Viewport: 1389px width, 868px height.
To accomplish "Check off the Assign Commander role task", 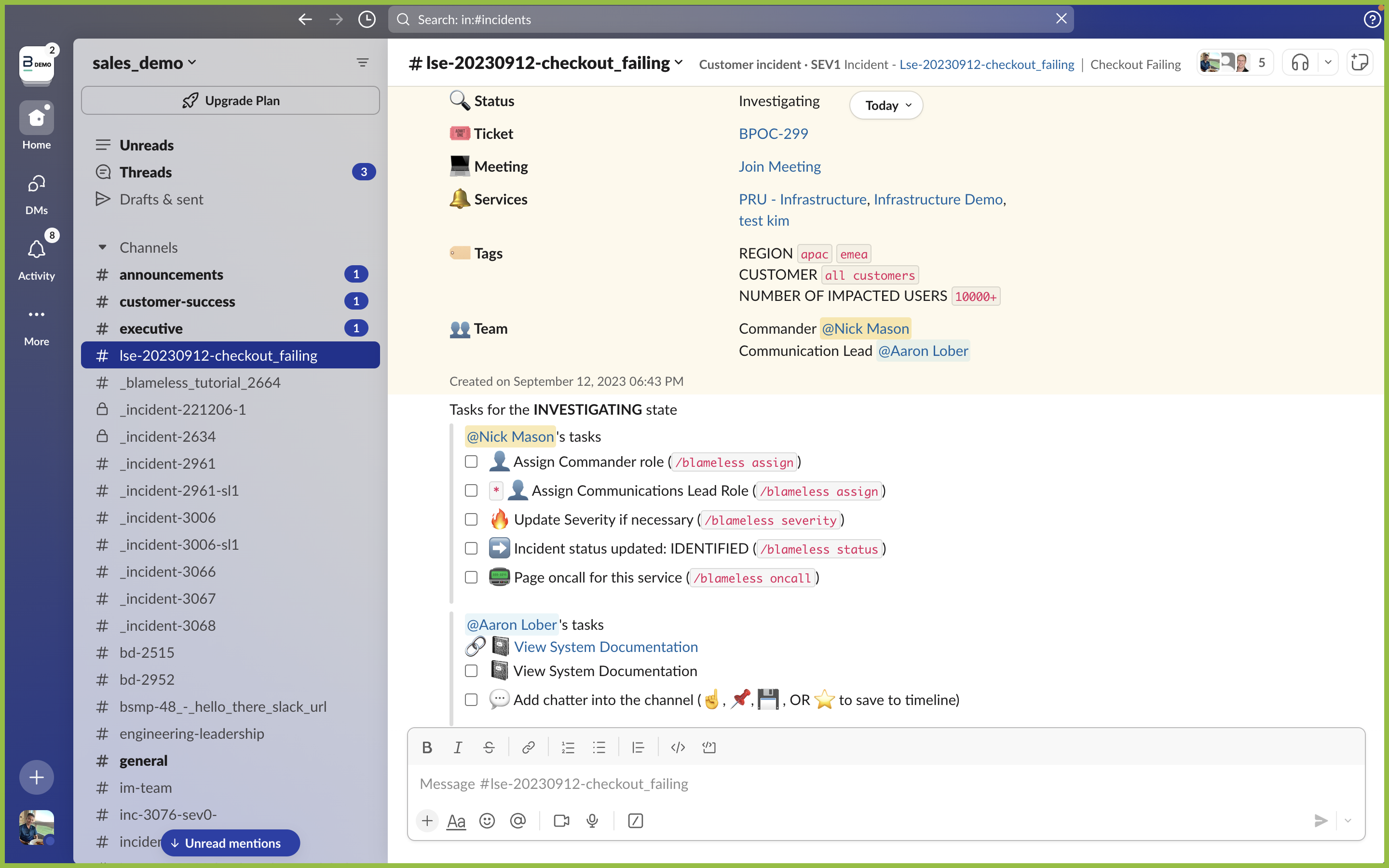I will [x=471, y=461].
